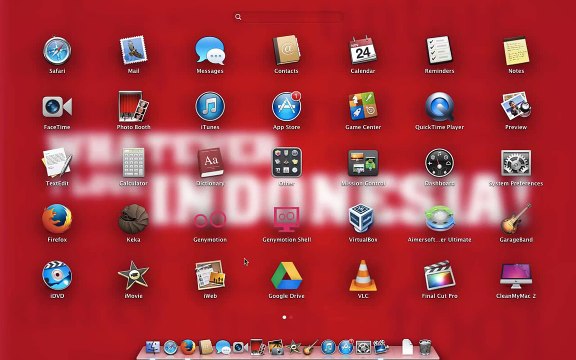Launch VirtualBox
Viewport: 576px width, 360px height.
click(x=363, y=219)
